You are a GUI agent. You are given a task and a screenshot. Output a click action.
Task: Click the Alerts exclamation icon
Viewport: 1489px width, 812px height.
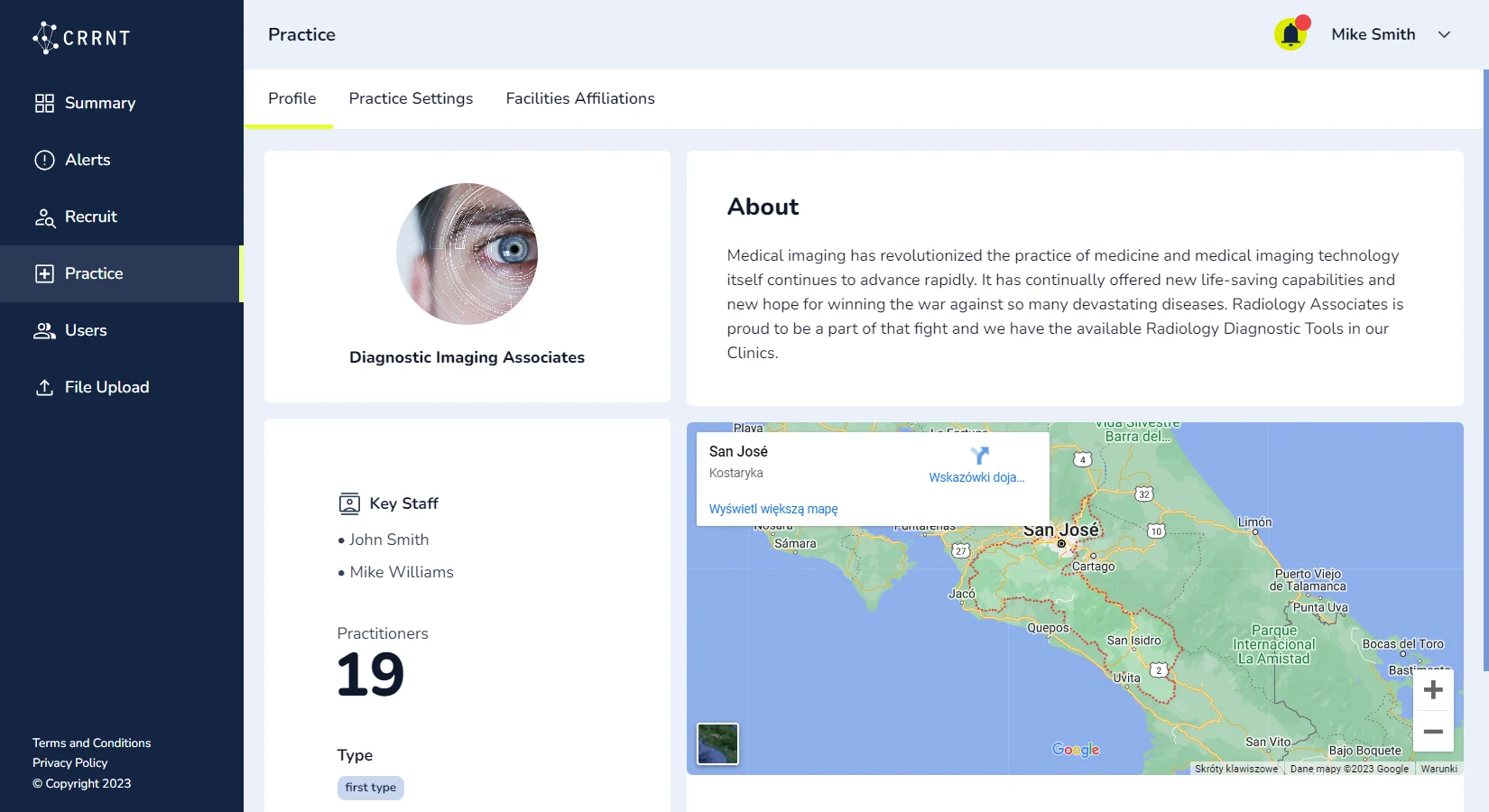tap(44, 160)
